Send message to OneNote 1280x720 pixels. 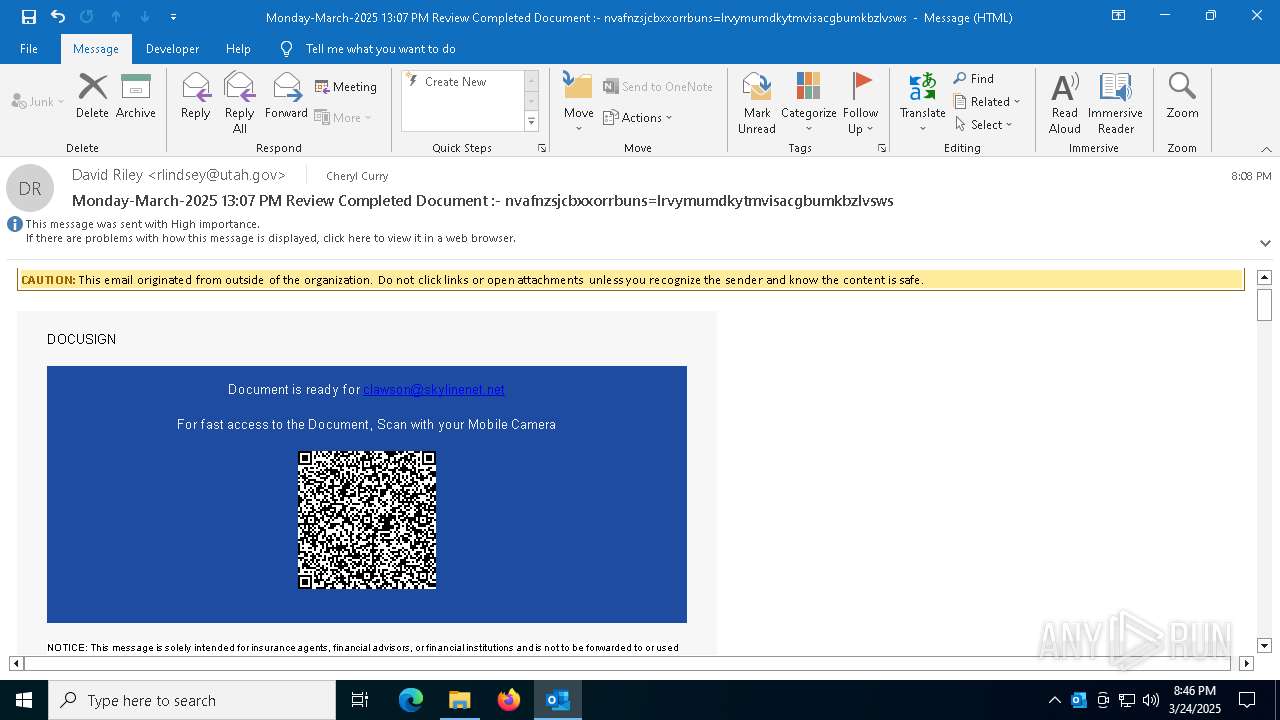658,87
